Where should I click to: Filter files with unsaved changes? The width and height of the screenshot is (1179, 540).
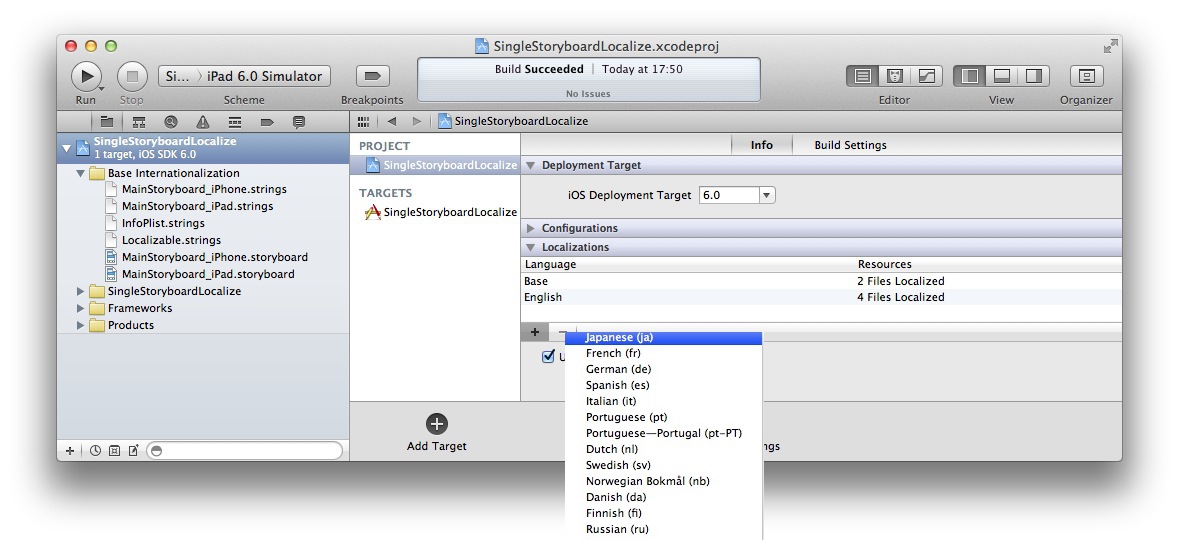click(133, 451)
